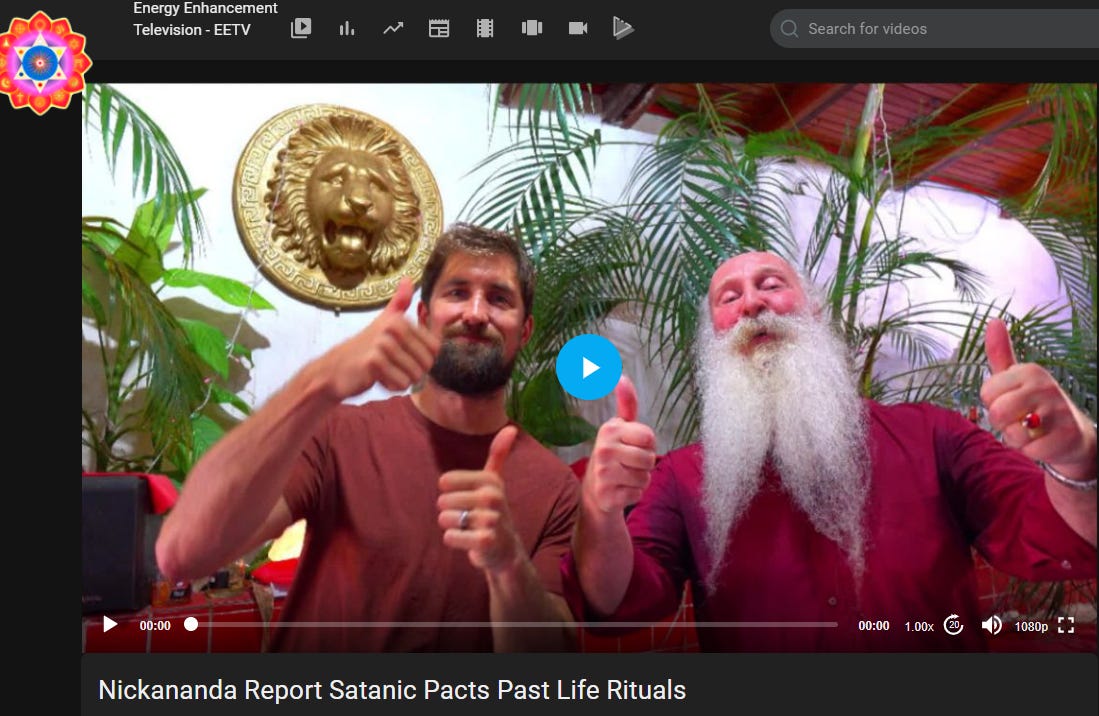Toggle fullscreen mode for the video
This screenshot has height=716, width=1099.
(x=1066, y=625)
